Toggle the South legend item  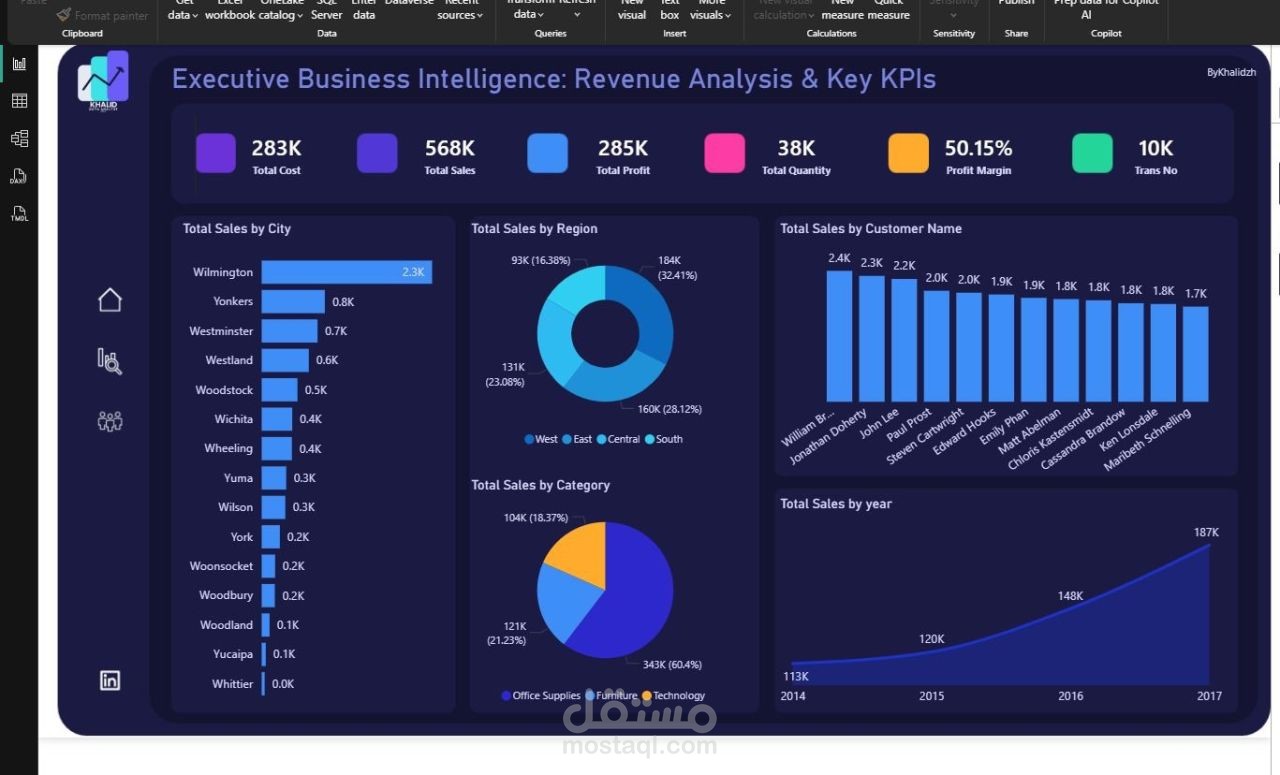pos(664,439)
